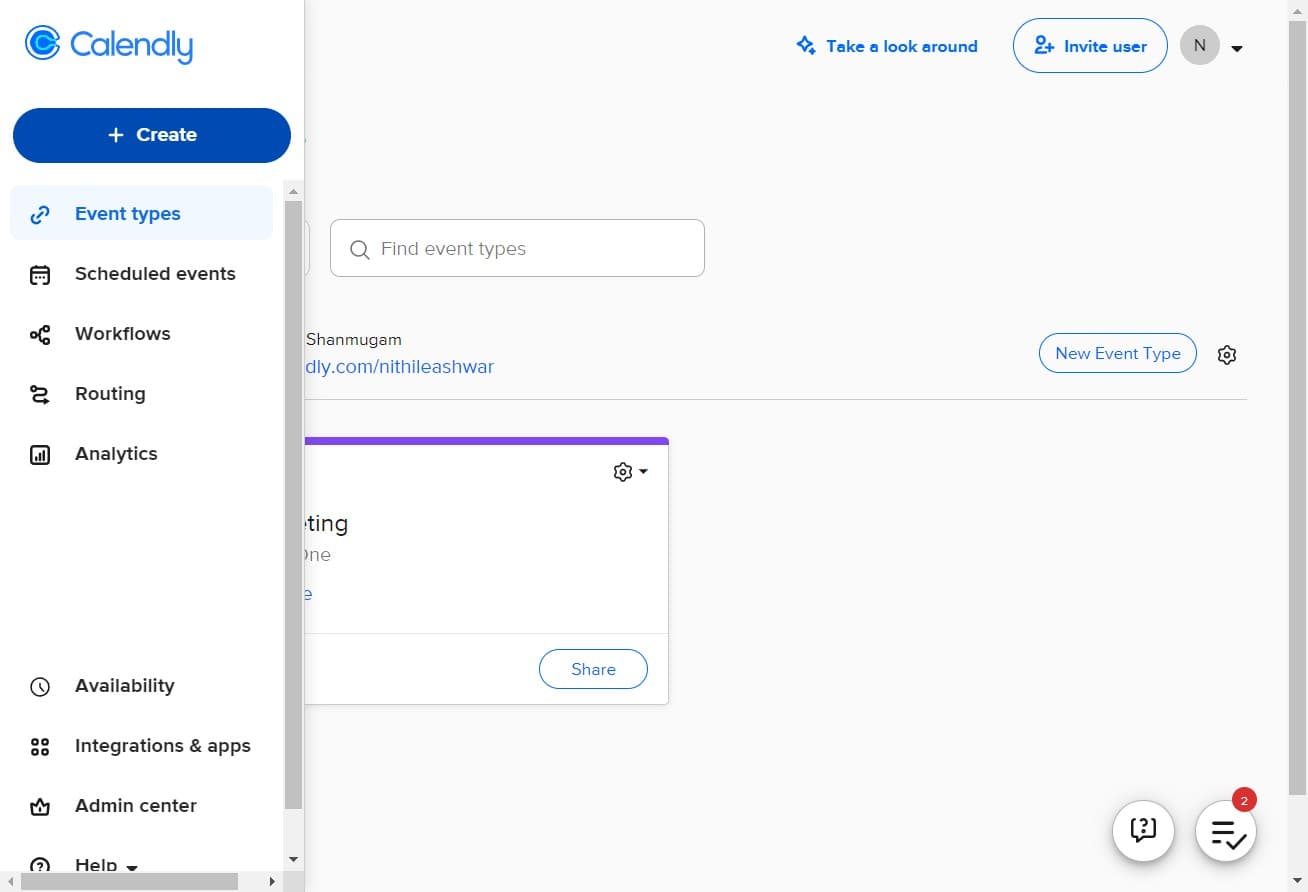Click gear icon beside New Event Type
The image size is (1308, 892).
tap(1227, 355)
